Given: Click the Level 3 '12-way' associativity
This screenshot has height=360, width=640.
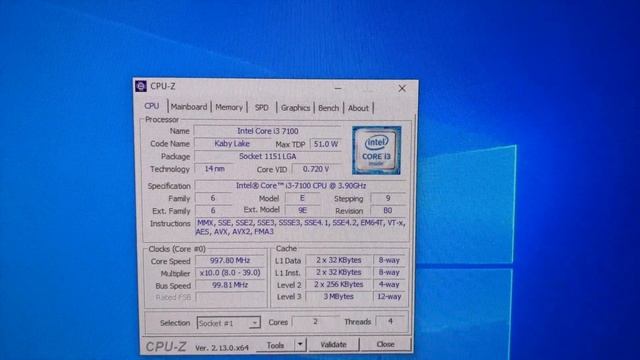Looking at the screenshot, I should 389,296.
